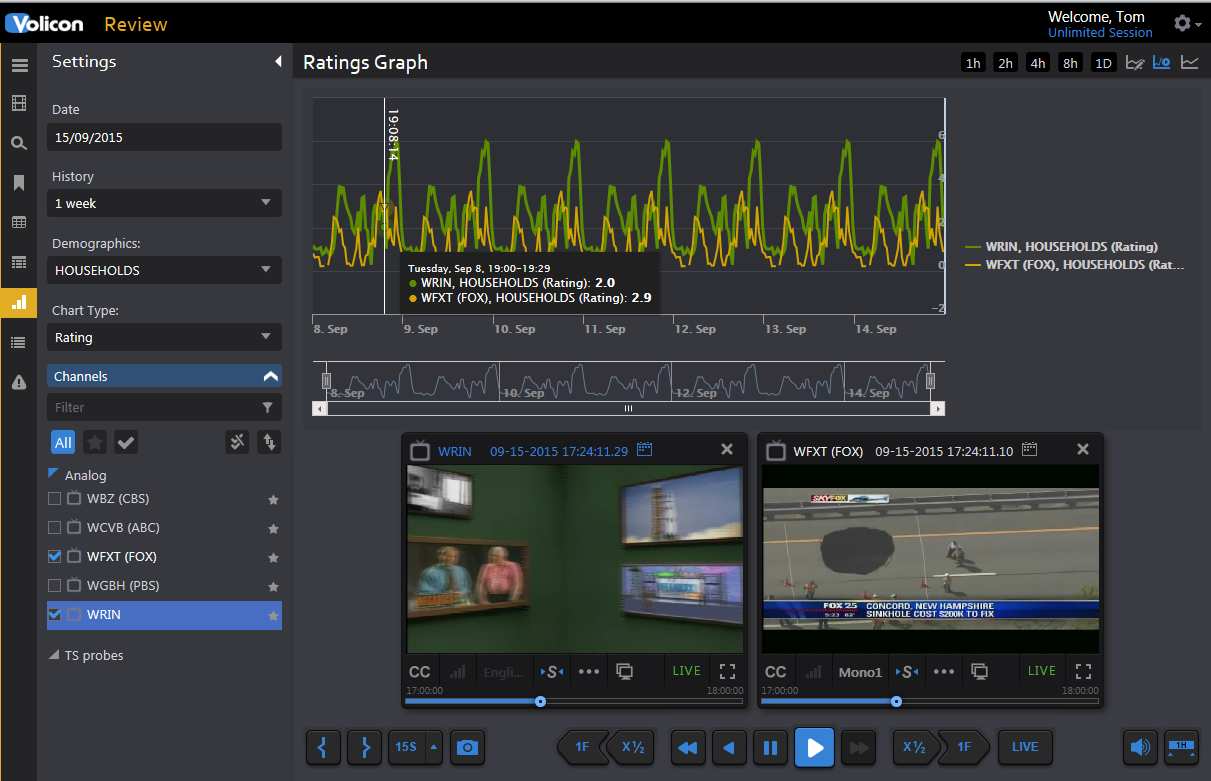Image resolution: width=1211 pixels, height=781 pixels.
Task: Select the middle highlighted chart mode icon
Action: pos(1161,62)
